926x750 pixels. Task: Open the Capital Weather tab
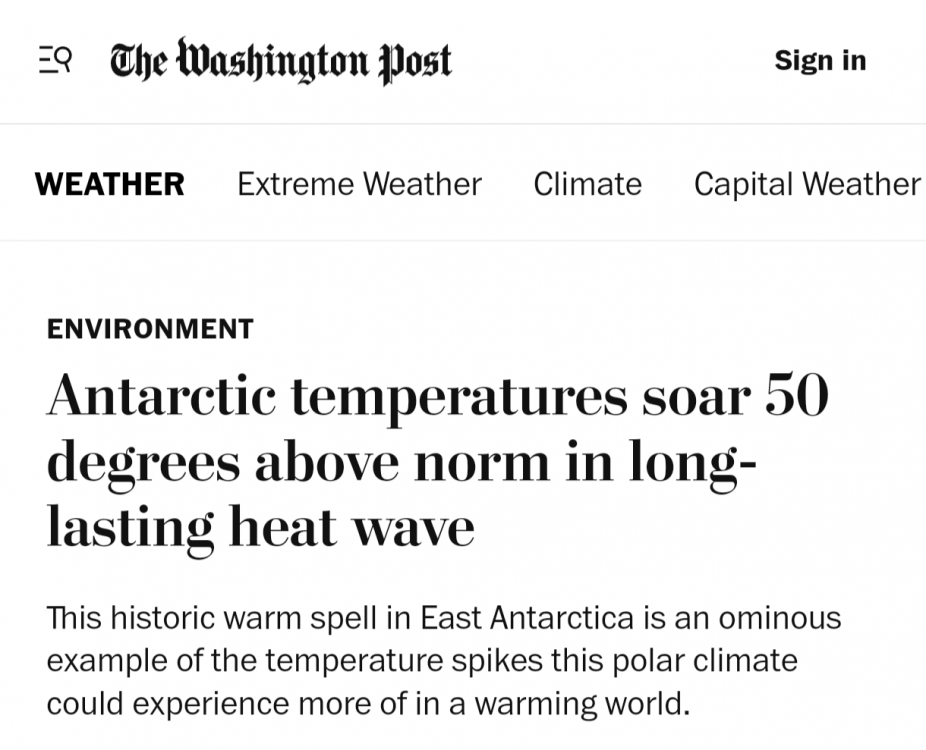click(808, 184)
